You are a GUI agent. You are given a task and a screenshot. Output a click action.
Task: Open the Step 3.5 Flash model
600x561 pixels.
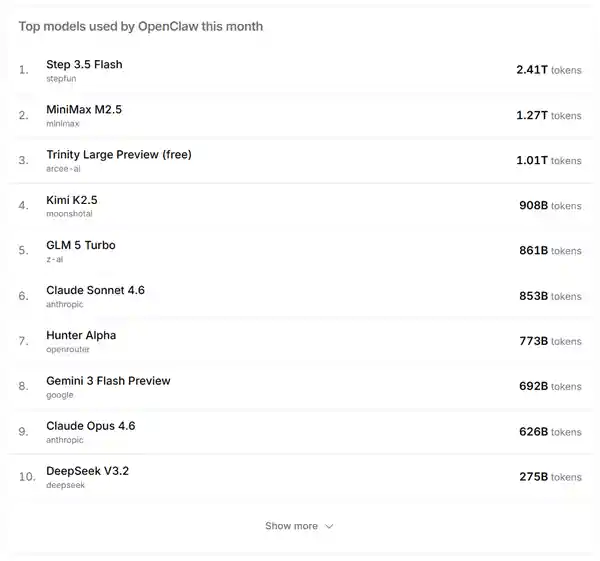pyautogui.click(x=84, y=64)
